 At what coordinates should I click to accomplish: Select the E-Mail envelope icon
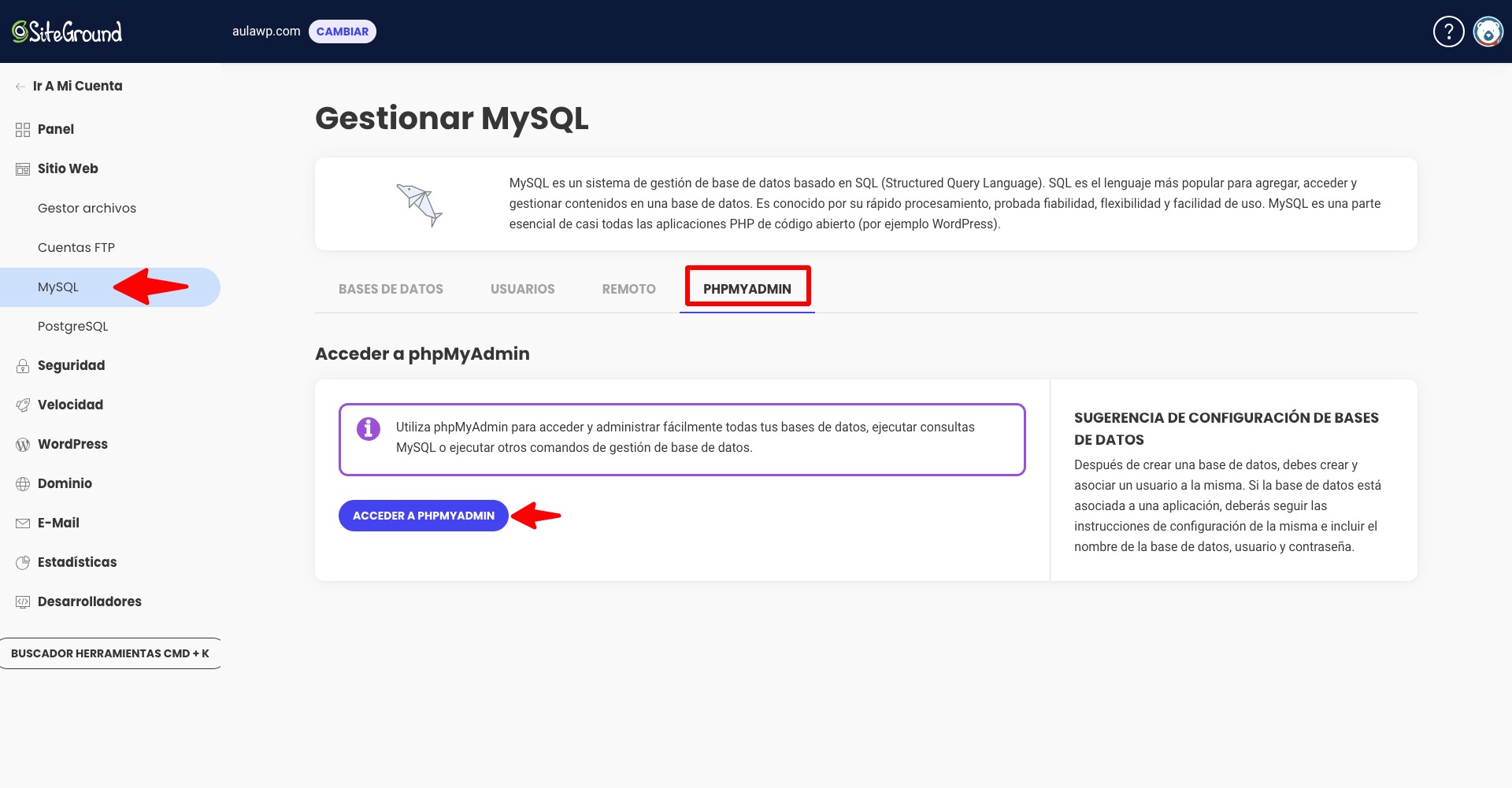tap(21, 523)
